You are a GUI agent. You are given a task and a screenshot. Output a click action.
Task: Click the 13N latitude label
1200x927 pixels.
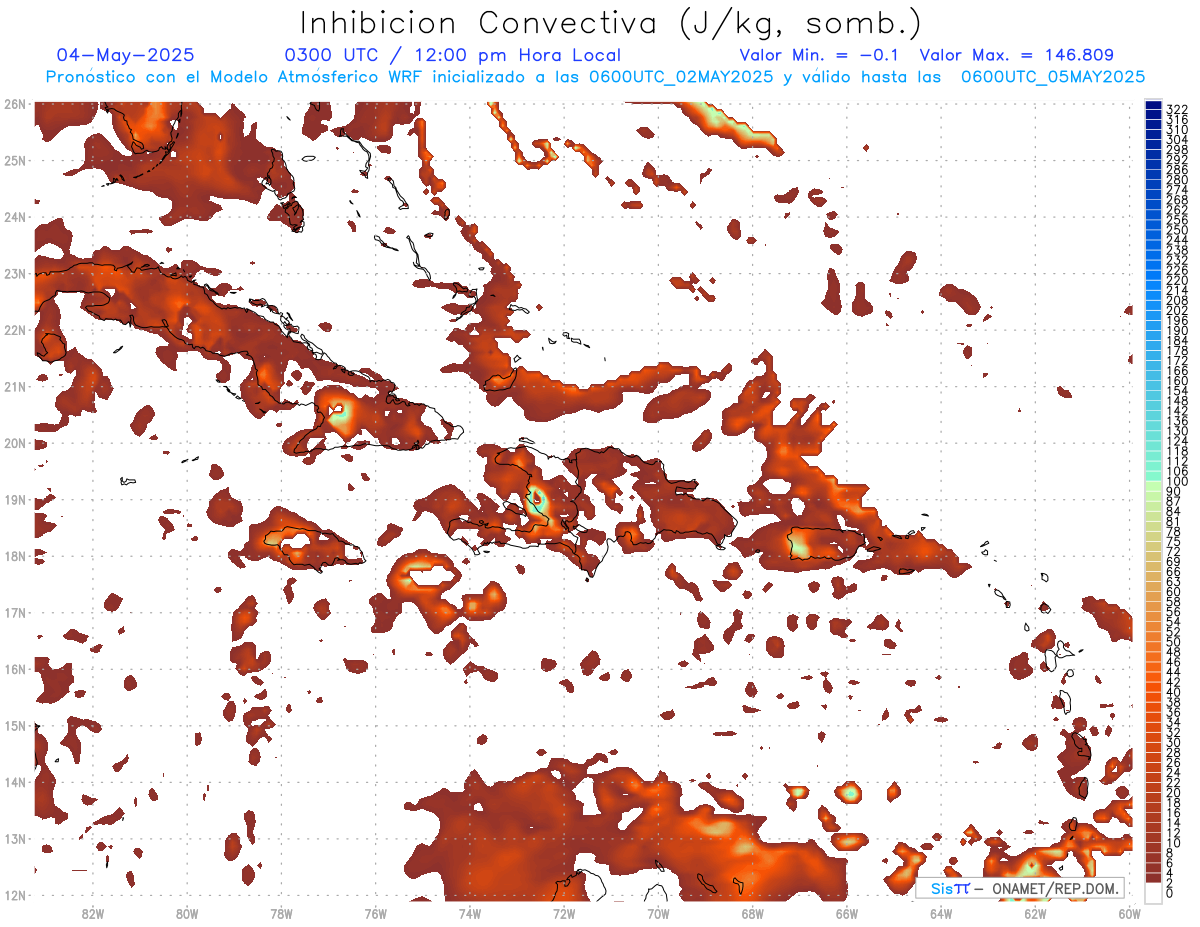click(14, 839)
